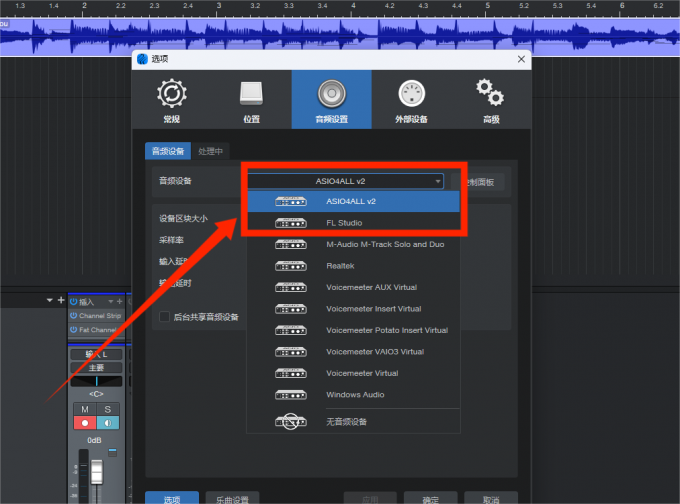The image size is (680, 504).
Task: Open the 高级 (Advanced) gears icon
Action: point(490,101)
